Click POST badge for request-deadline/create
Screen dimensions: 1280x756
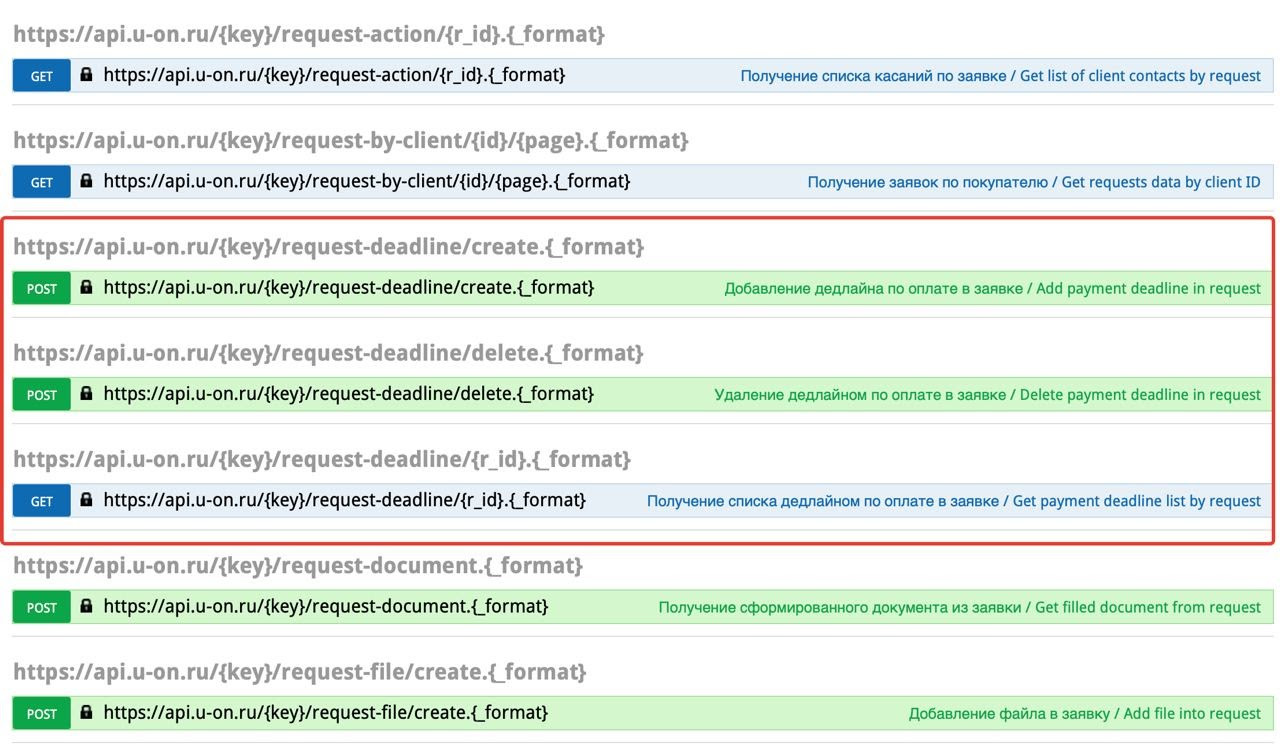[x=42, y=288]
